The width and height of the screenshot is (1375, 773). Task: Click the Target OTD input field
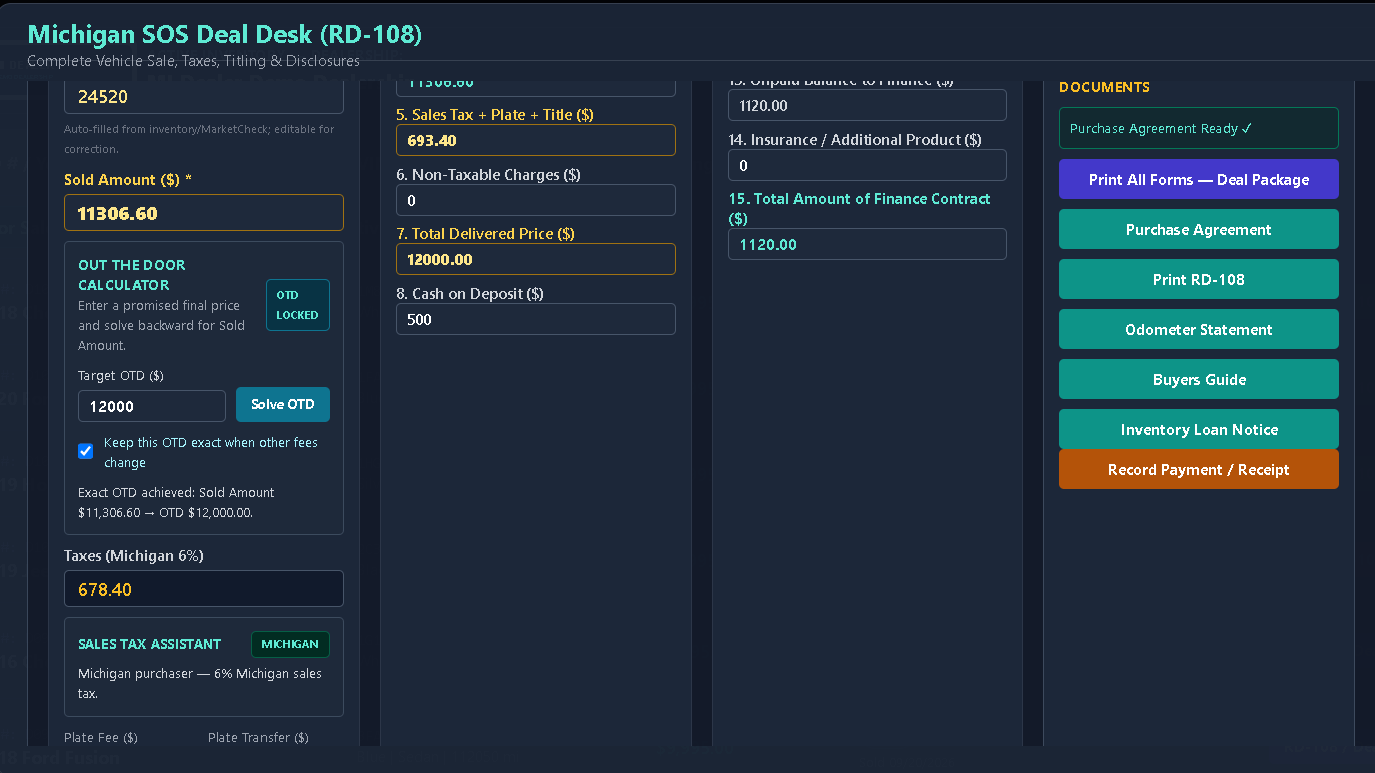[x=152, y=406]
